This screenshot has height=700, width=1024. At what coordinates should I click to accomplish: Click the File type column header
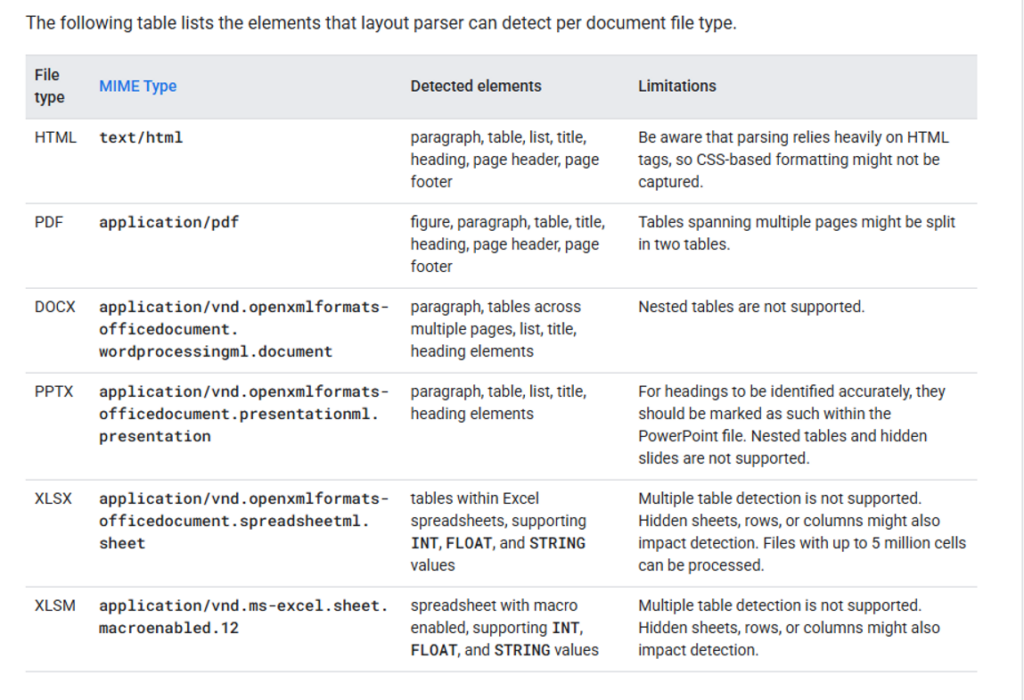49,86
